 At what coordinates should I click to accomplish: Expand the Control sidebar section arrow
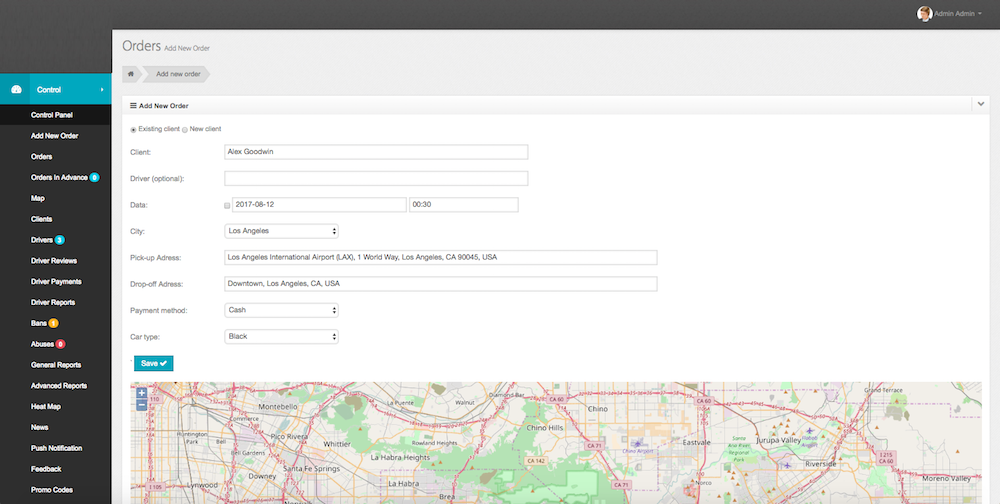tap(102, 90)
